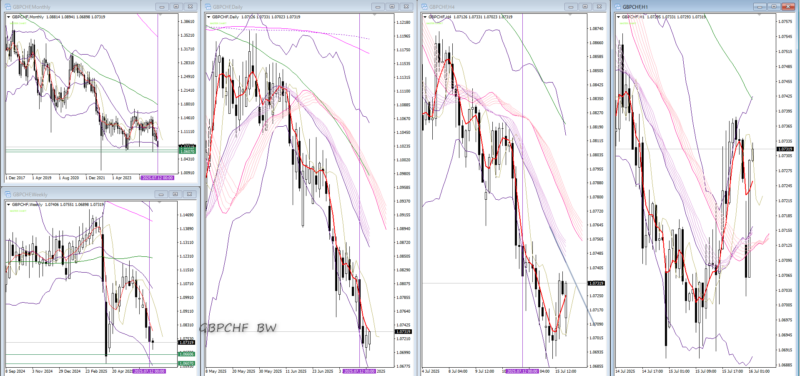Viewport: 800px width, 376px height.
Task: Click the chart shift marker atop Daily chart
Action: tap(374, 16)
